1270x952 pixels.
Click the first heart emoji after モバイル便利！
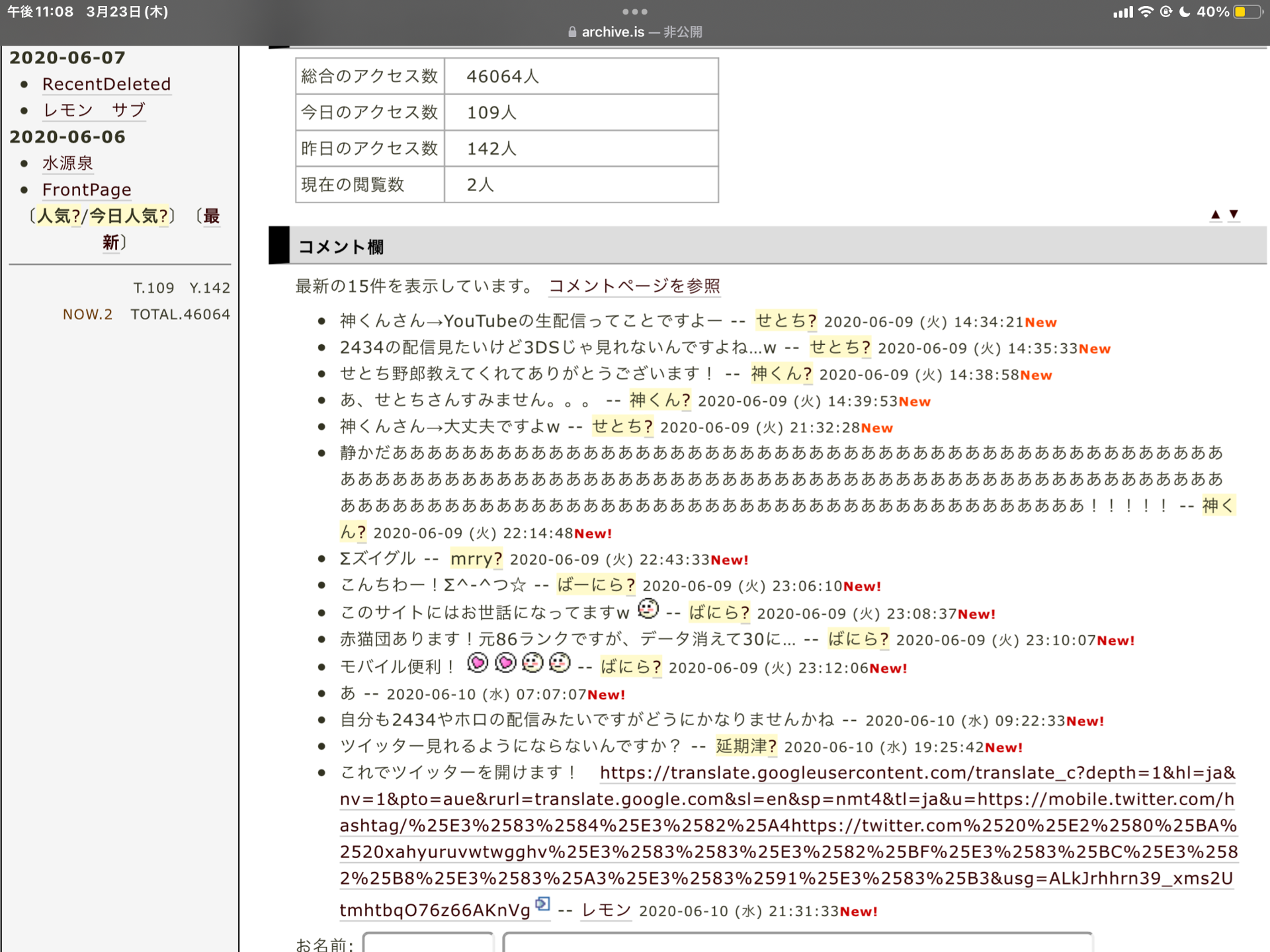tap(478, 662)
